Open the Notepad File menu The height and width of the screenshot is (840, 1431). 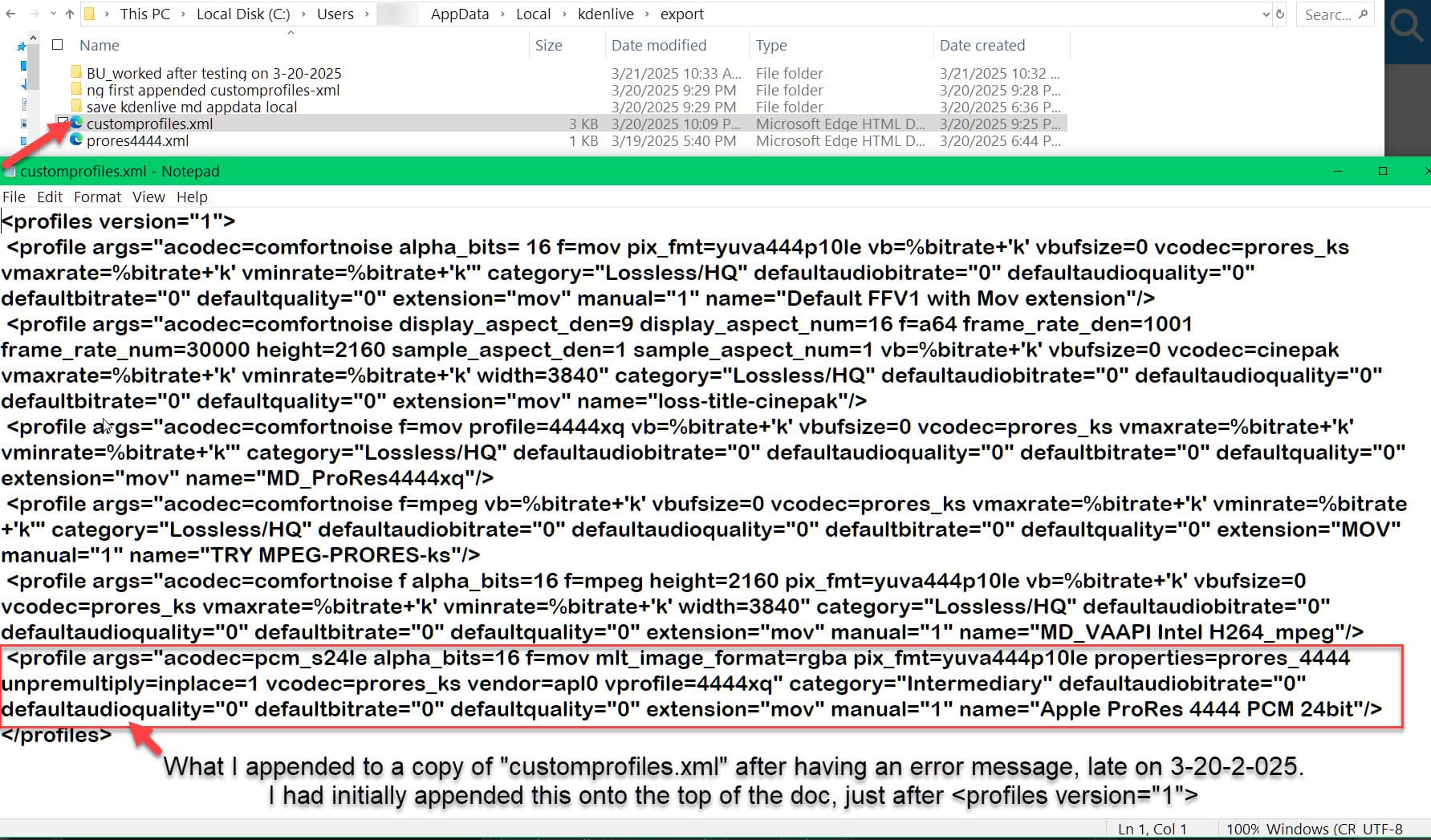point(14,197)
